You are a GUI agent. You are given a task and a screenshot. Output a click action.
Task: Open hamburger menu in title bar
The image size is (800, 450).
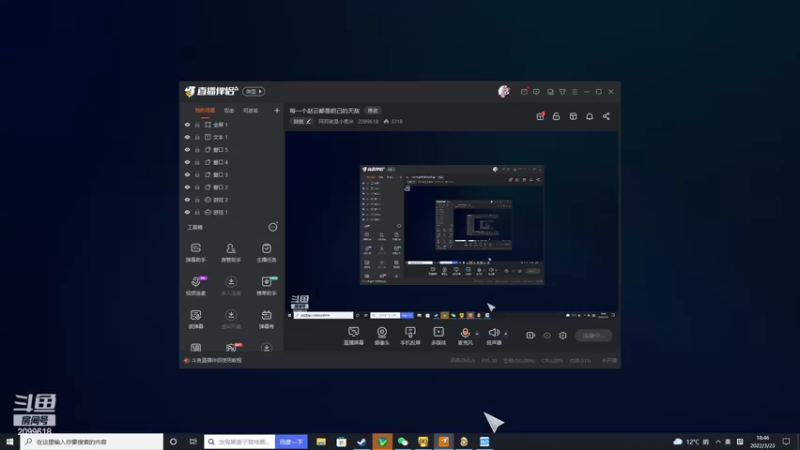(x=574, y=92)
